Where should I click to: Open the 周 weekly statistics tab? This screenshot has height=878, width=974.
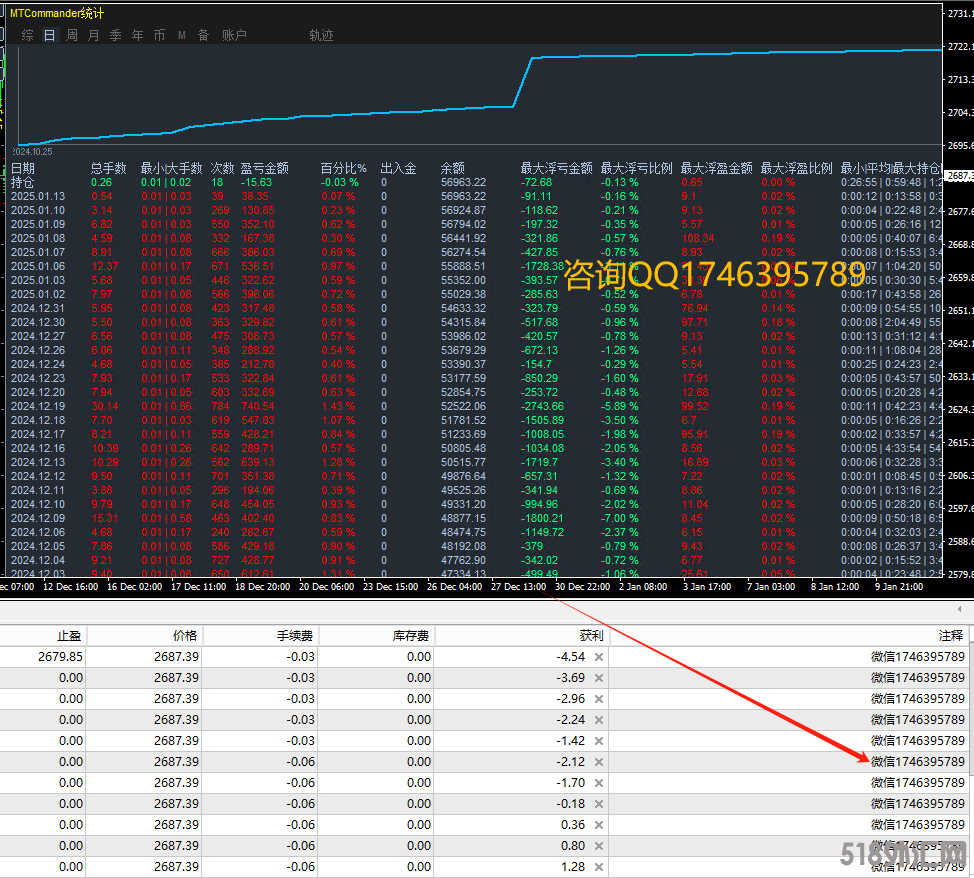click(x=72, y=35)
